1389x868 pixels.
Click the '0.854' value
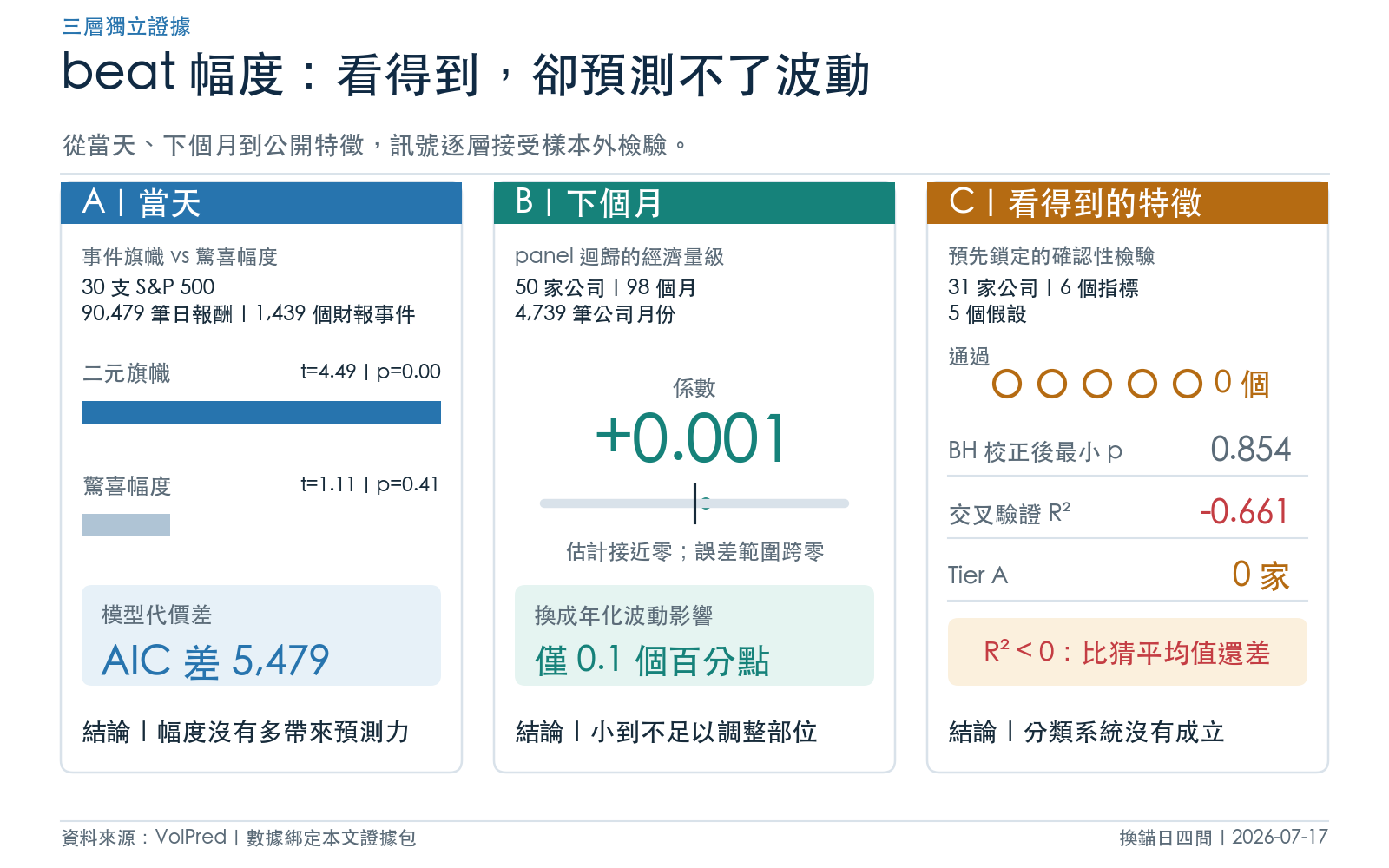click(1251, 449)
